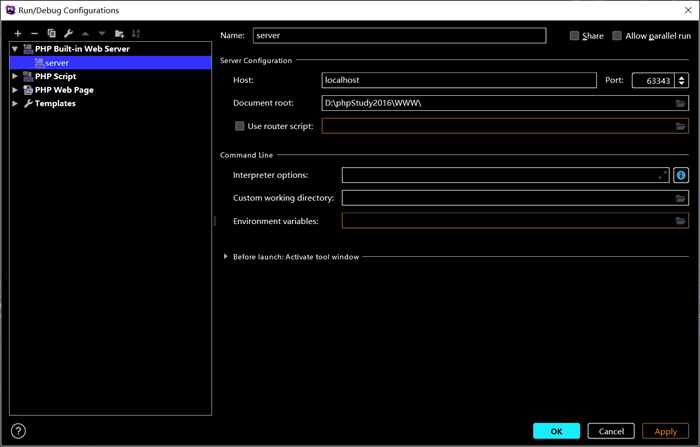This screenshot has width=700, height=447.
Task: Click OK to confirm
Action: [x=556, y=431]
